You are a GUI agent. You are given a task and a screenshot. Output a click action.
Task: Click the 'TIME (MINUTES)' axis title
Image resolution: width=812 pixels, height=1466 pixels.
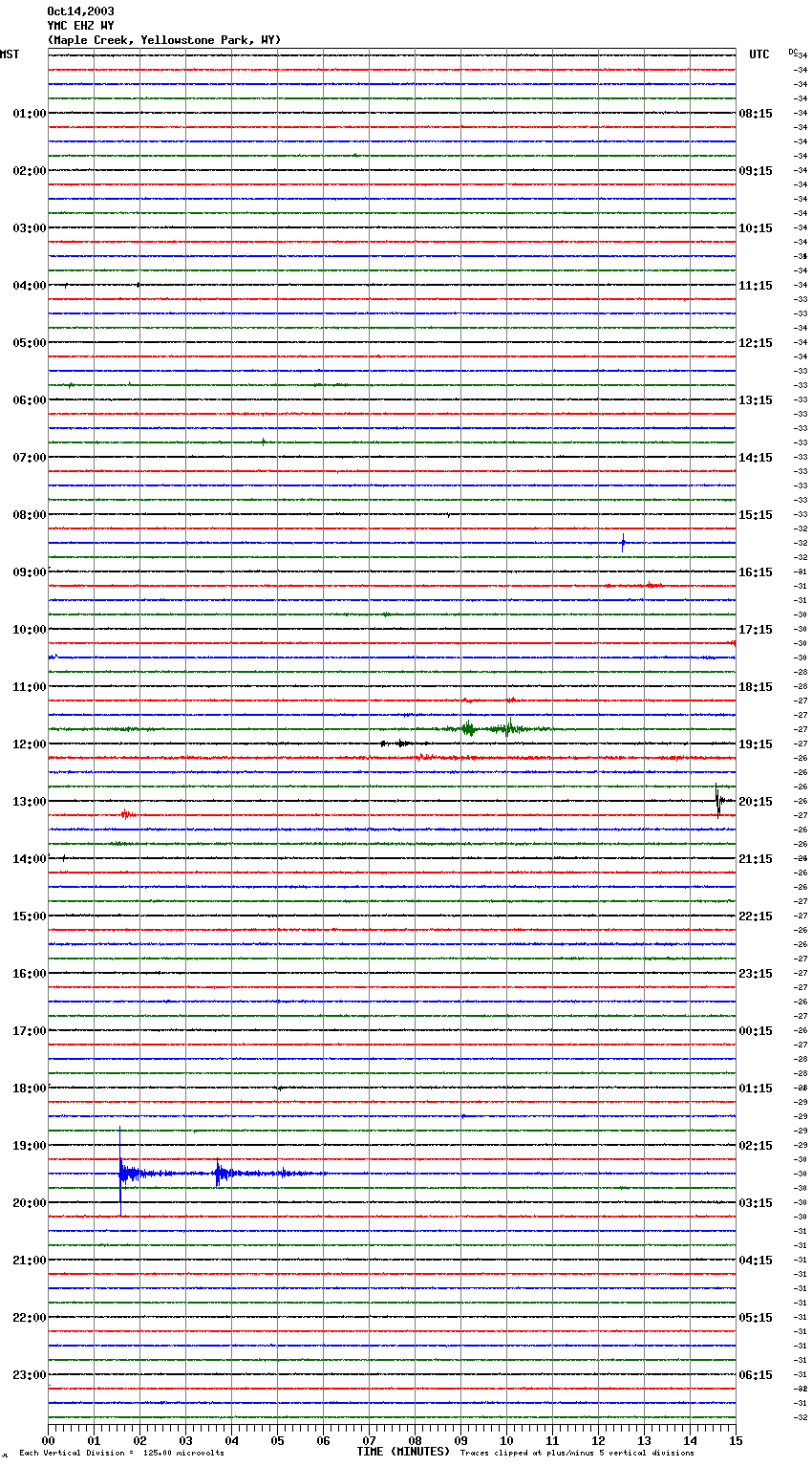tap(403, 1452)
